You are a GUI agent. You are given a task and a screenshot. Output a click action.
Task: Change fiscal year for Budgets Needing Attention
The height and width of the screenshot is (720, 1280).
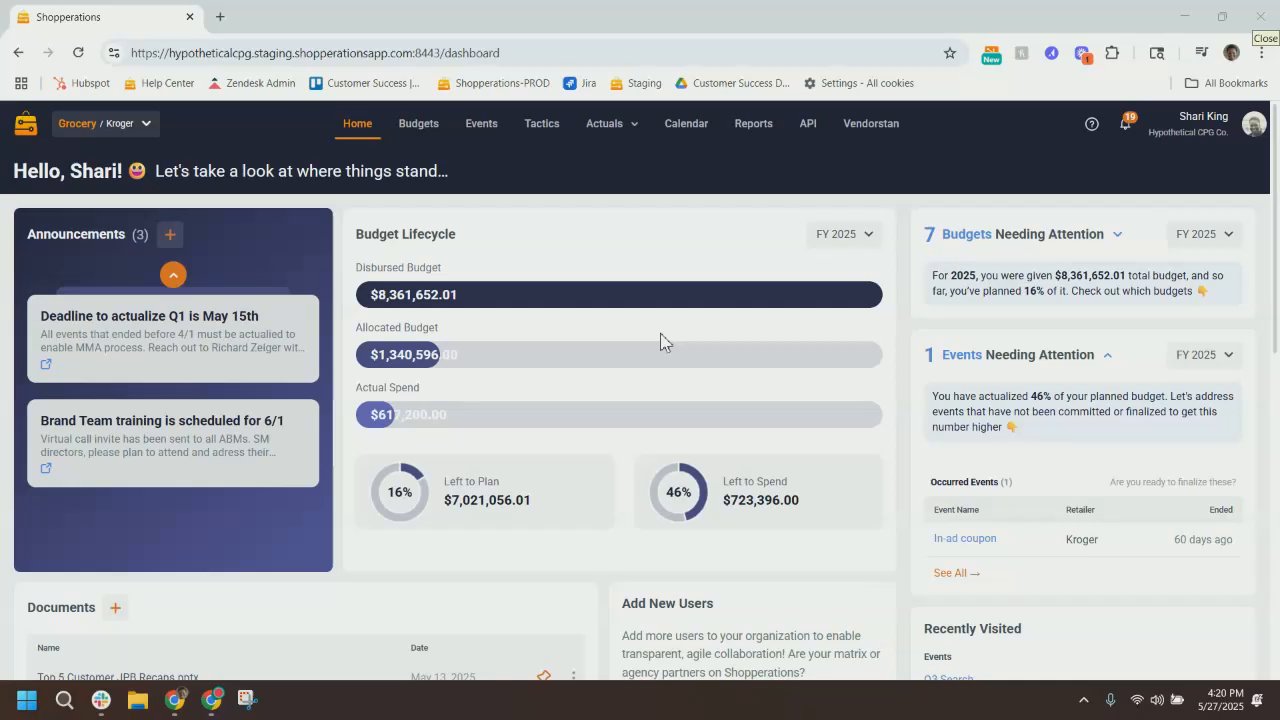coord(1204,235)
